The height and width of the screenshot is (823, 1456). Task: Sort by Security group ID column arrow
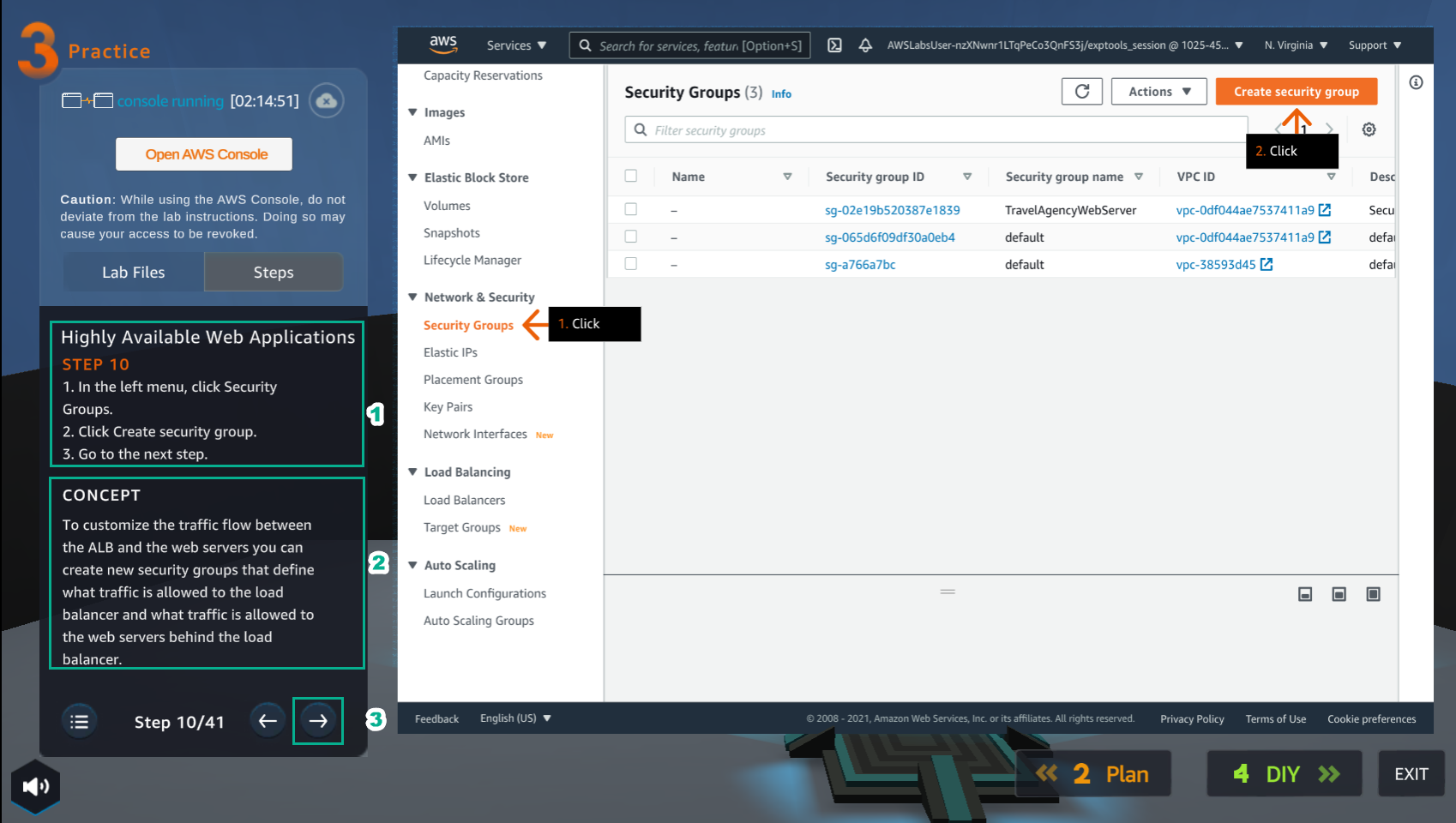[x=967, y=177]
